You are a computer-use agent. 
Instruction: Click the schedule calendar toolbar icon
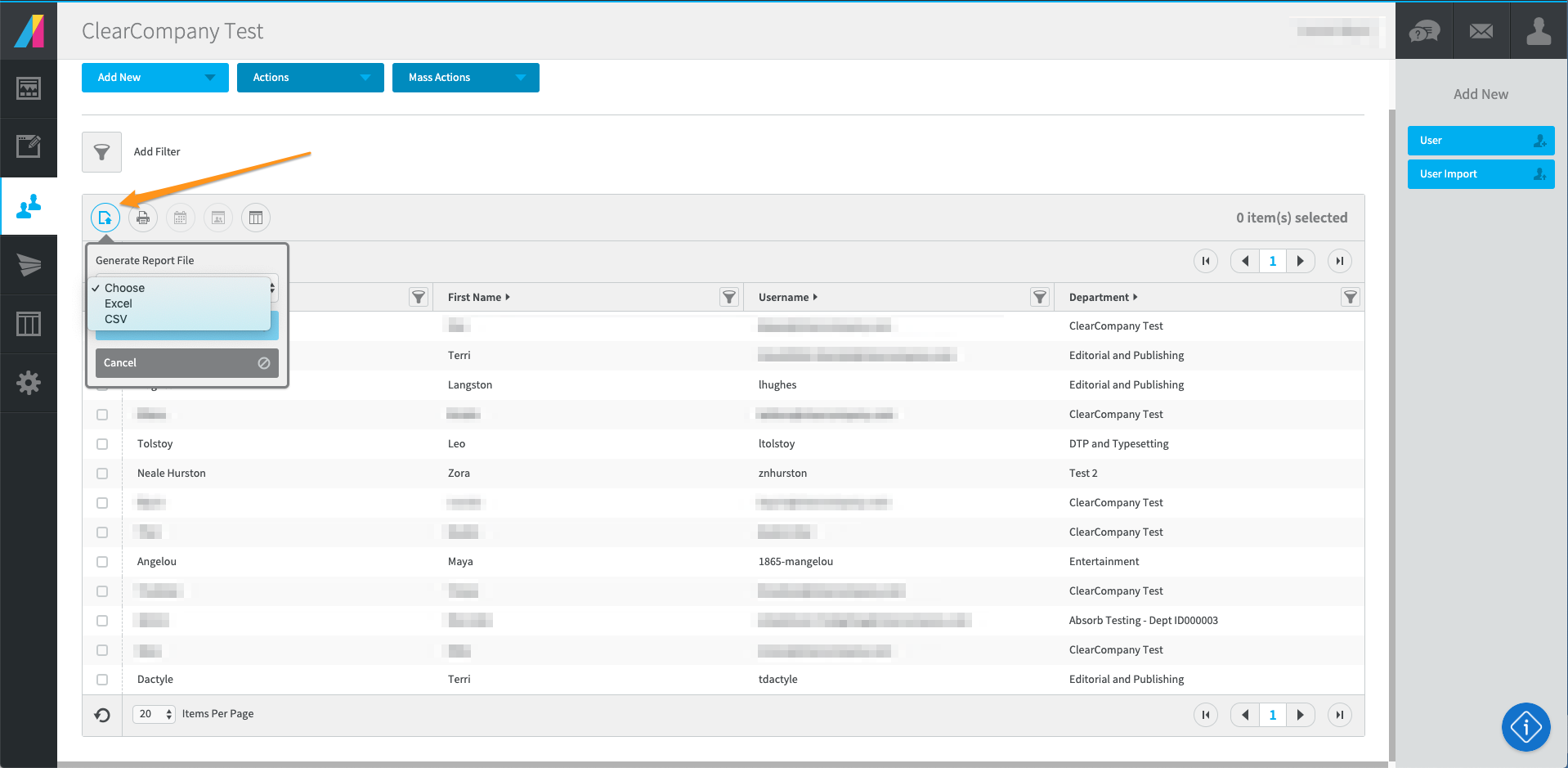tap(181, 218)
